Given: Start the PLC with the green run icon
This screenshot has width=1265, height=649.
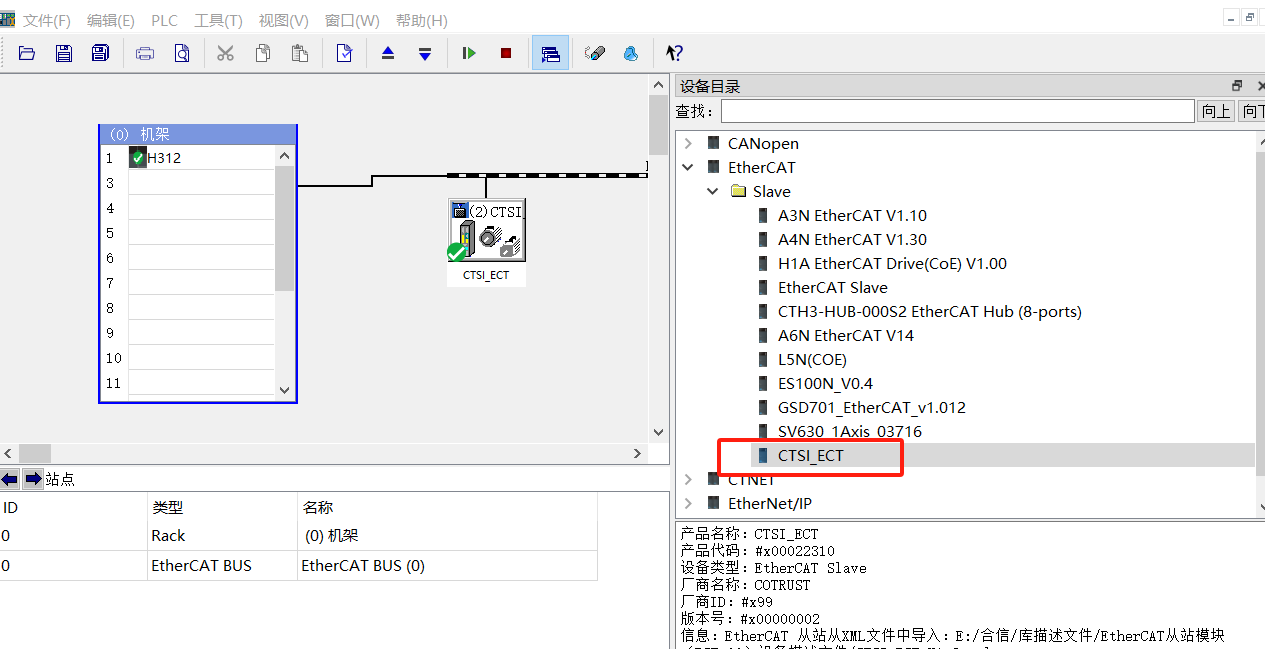Looking at the screenshot, I should click(469, 53).
